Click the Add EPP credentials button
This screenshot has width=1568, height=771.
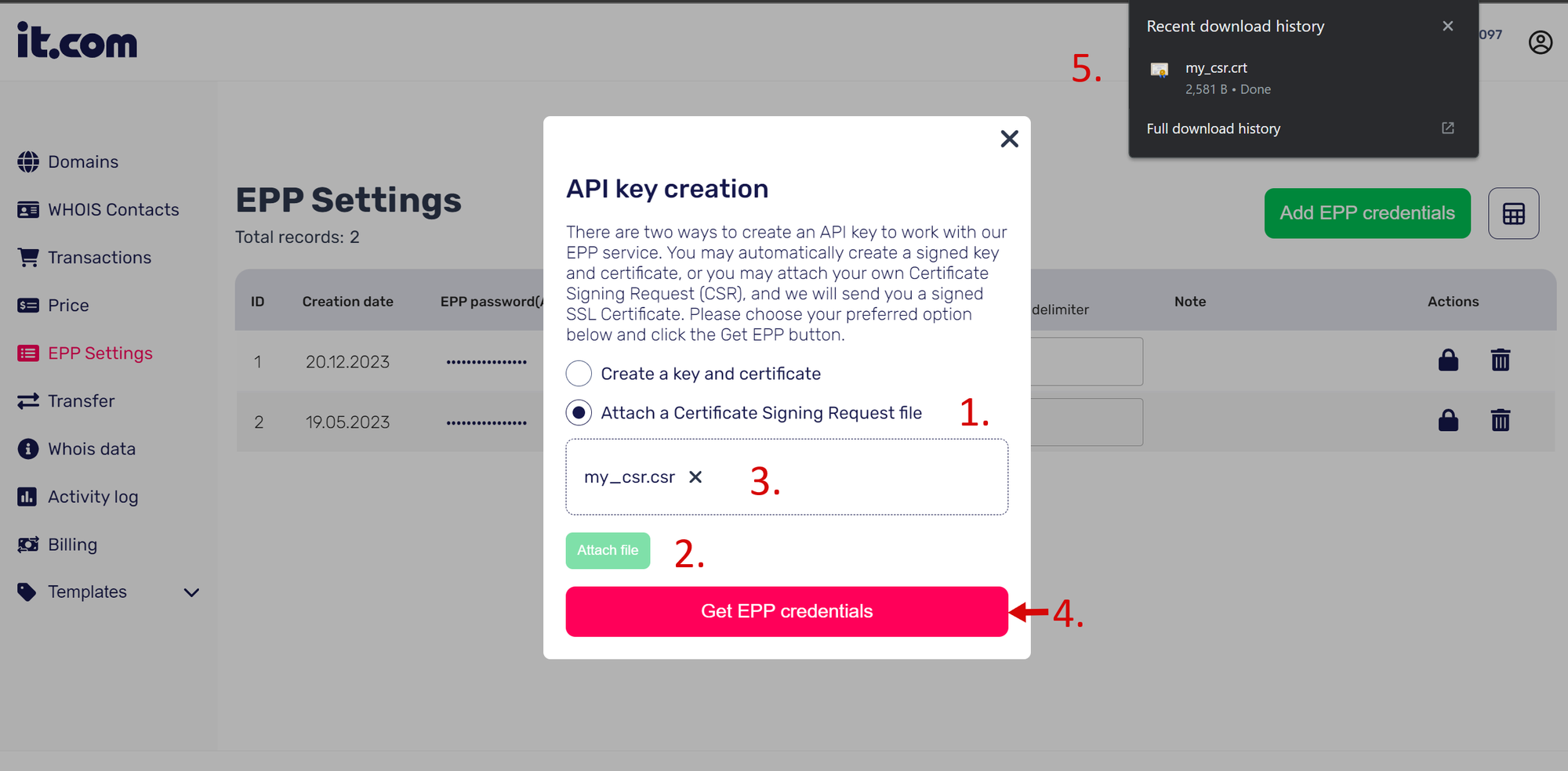(1367, 213)
